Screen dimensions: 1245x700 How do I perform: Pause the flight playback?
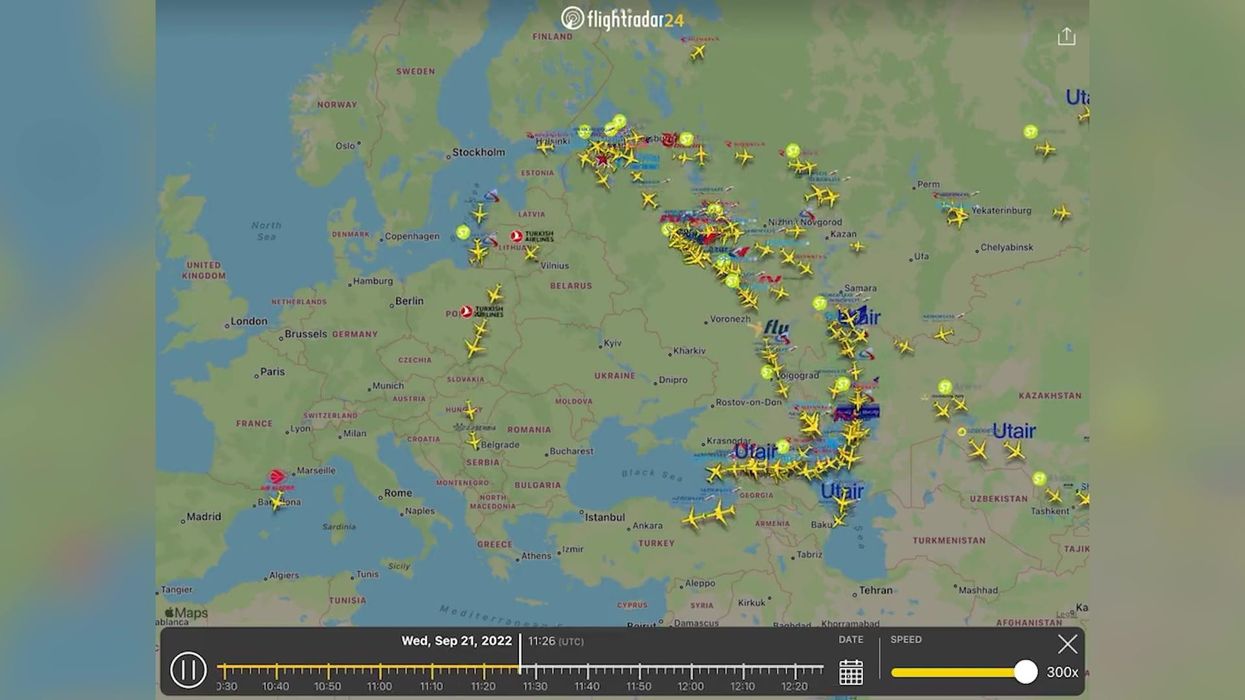tap(188, 670)
